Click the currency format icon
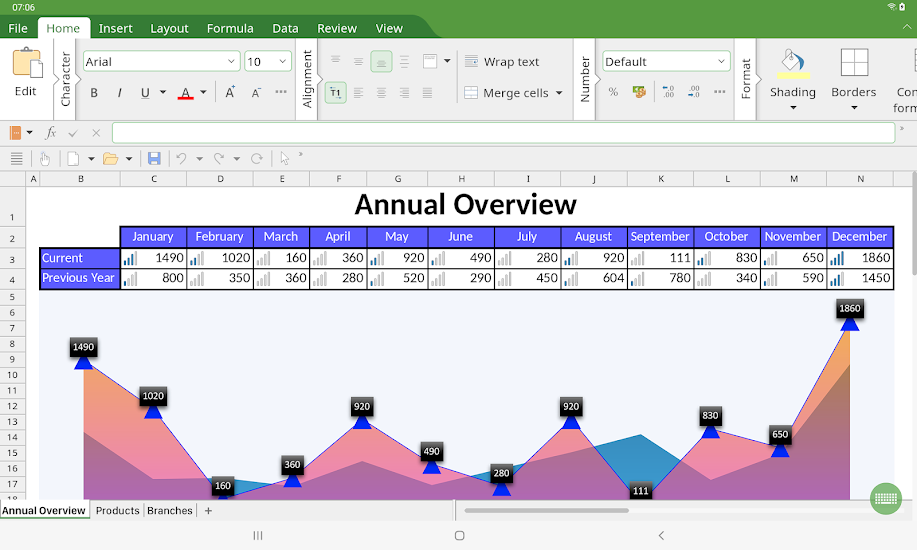The image size is (917, 550). click(x=639, y=92)
